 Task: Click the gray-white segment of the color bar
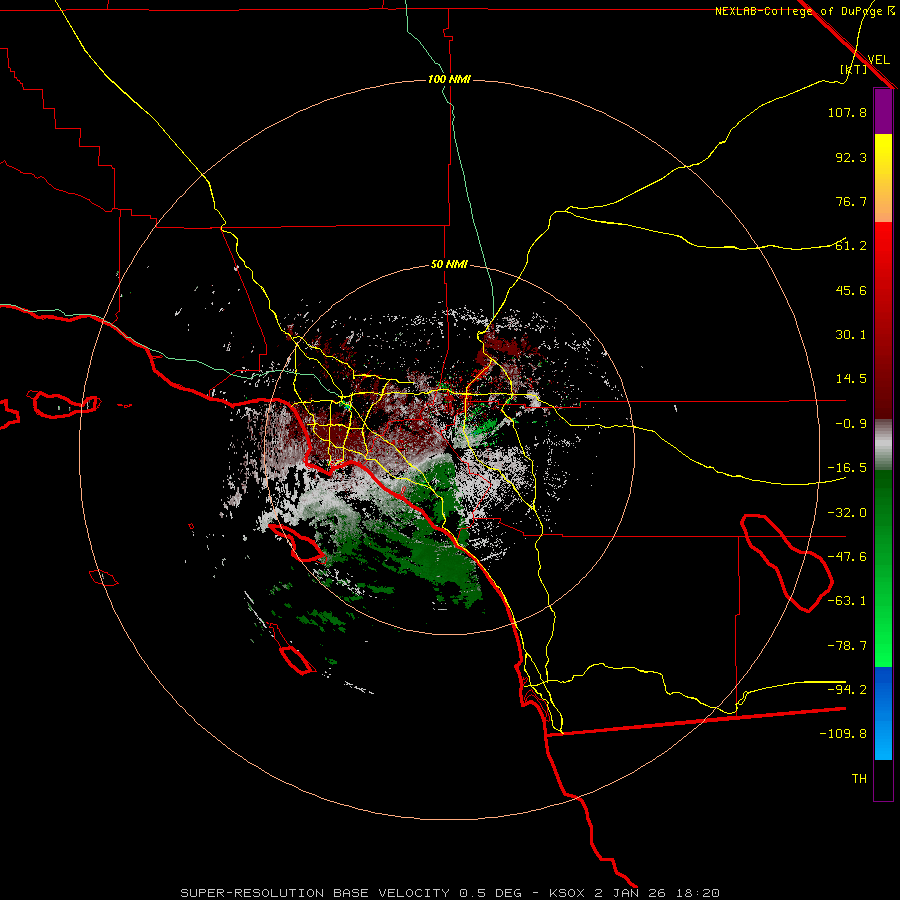pyautogui.click(x=883, y=445)
